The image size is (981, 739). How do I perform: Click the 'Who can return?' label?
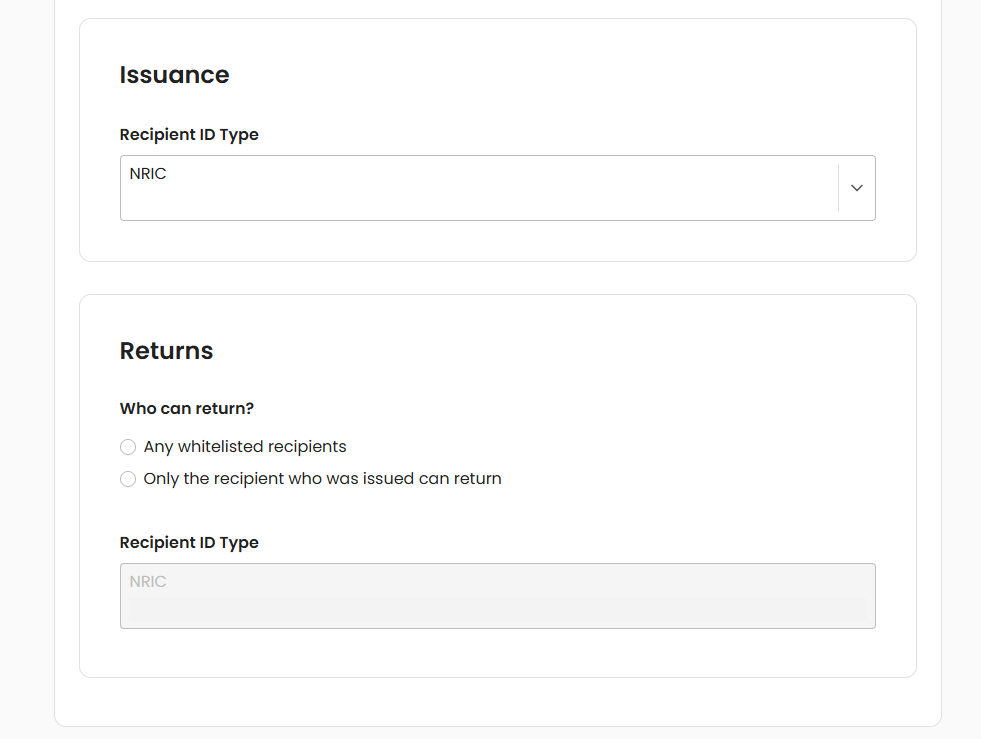[x=186, y=409]
